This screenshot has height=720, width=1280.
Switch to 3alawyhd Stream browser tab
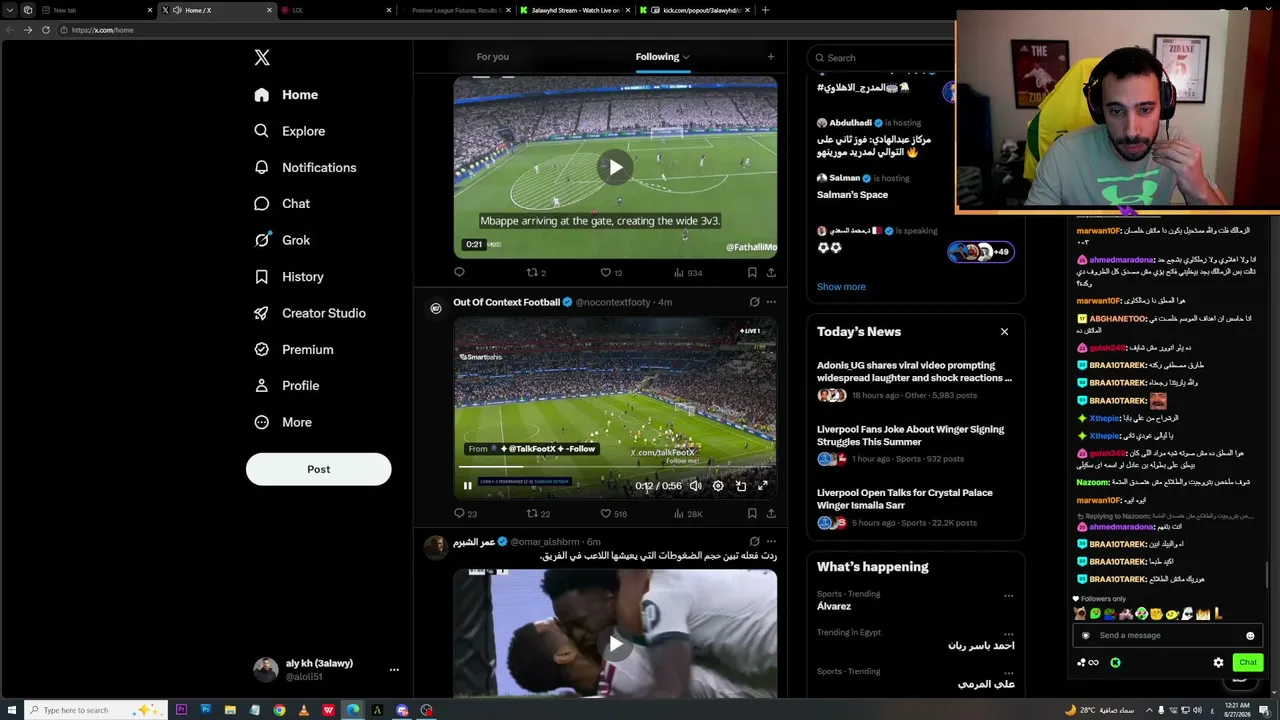coord(576,10)
